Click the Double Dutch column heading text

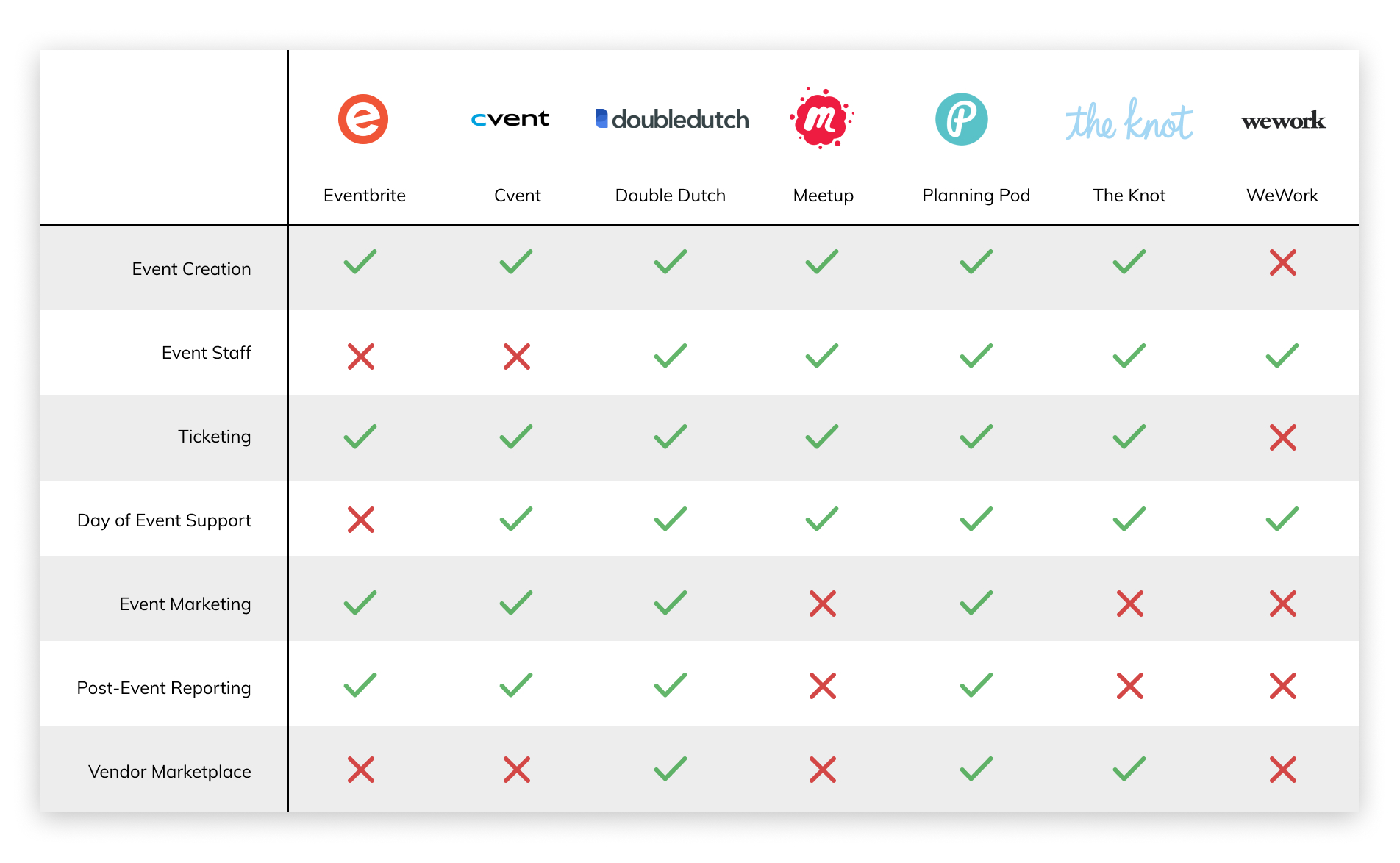pos(671,196)
